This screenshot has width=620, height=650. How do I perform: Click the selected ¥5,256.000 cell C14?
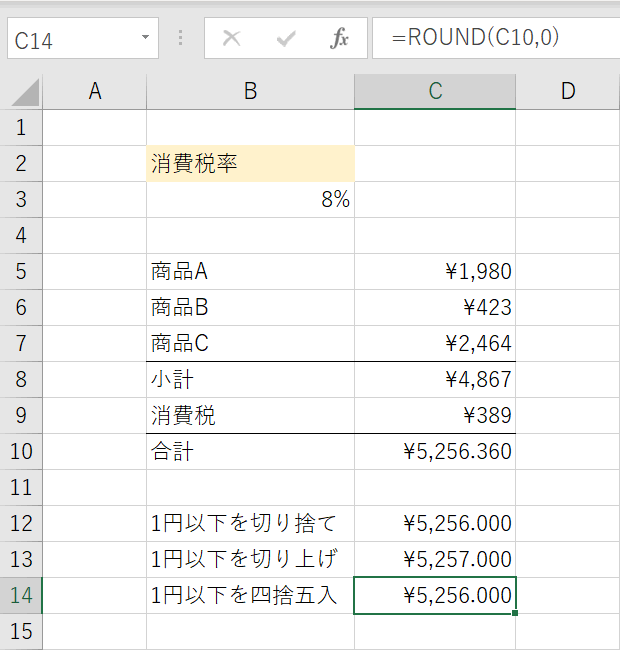point(435,596)
